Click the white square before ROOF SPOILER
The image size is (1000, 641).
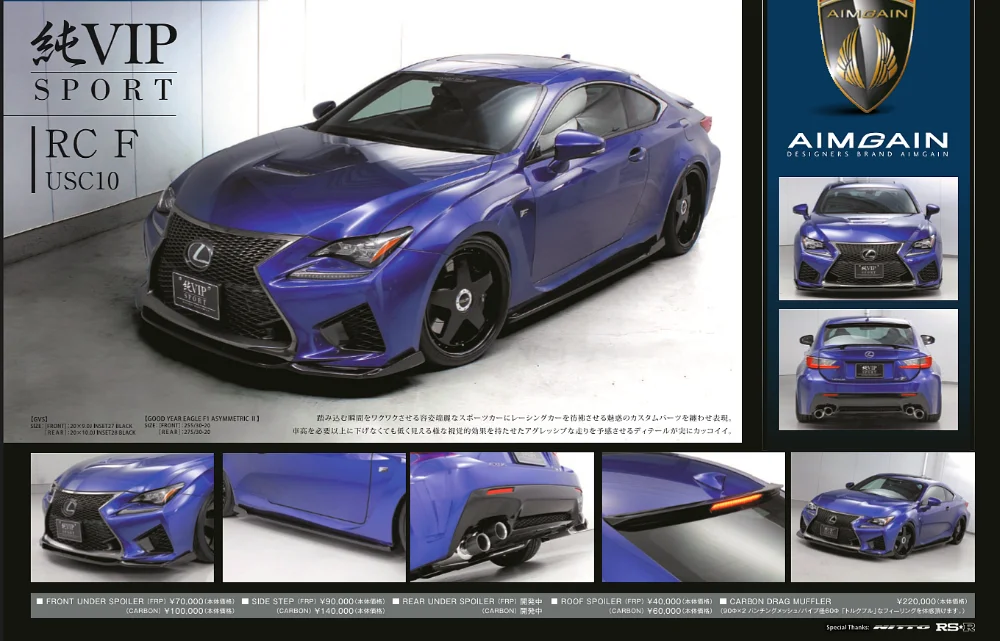coord(554,601)
